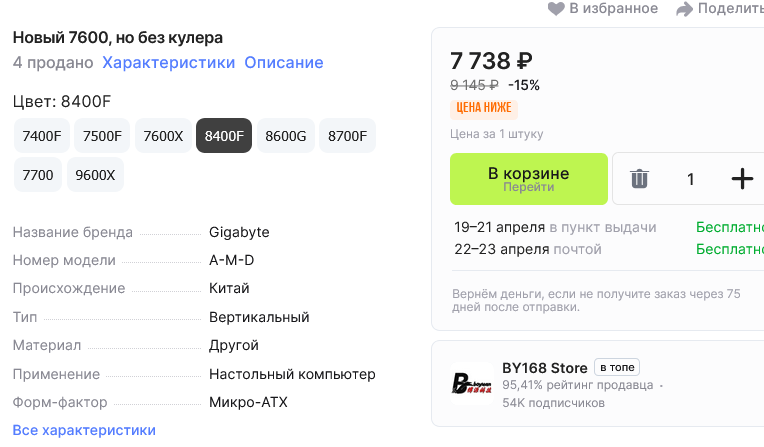This screenshot has width=764, height=447.
Task: Remove item with the trash icon
Action: (639, 179)
